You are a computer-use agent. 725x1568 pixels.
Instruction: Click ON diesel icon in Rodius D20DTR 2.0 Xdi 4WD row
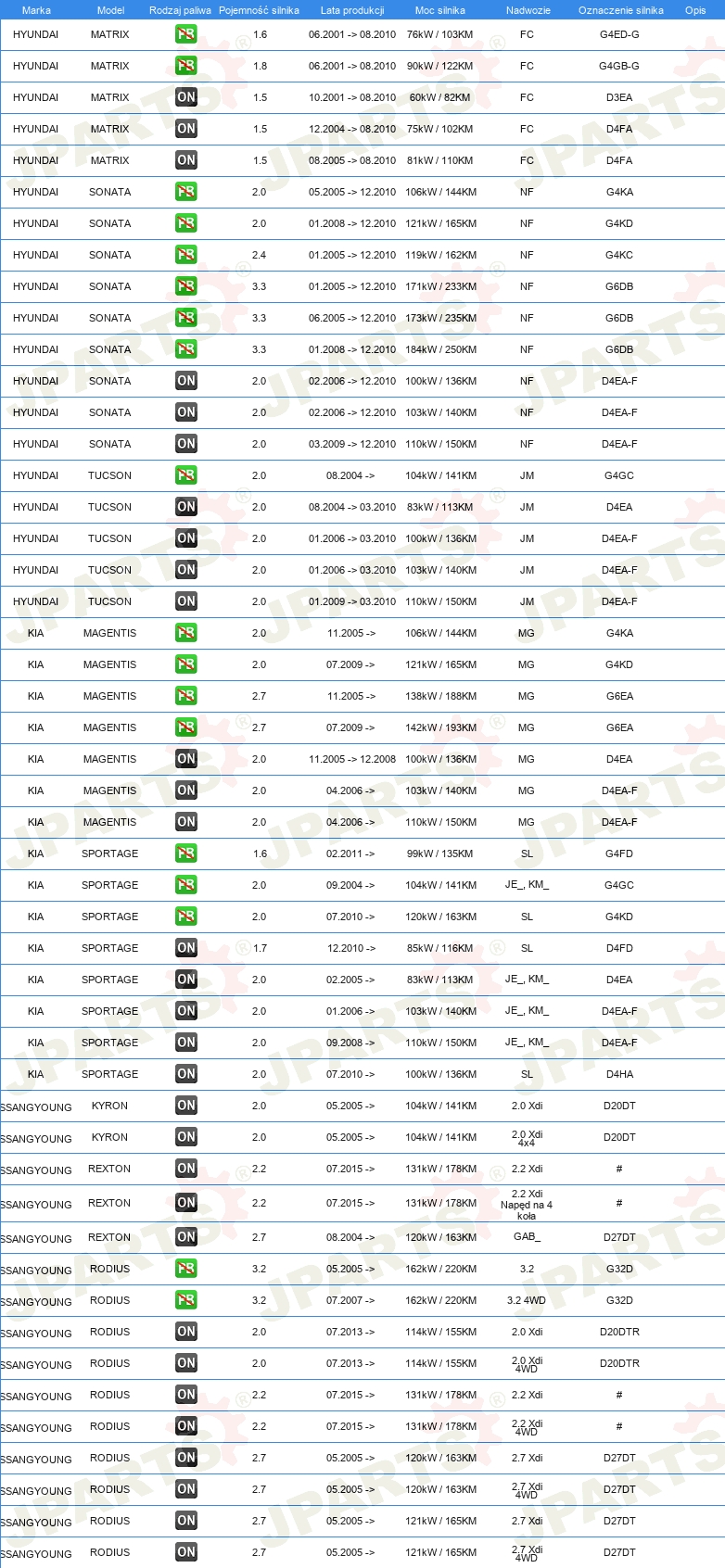pyautogui.click(x=186, y=1363)
